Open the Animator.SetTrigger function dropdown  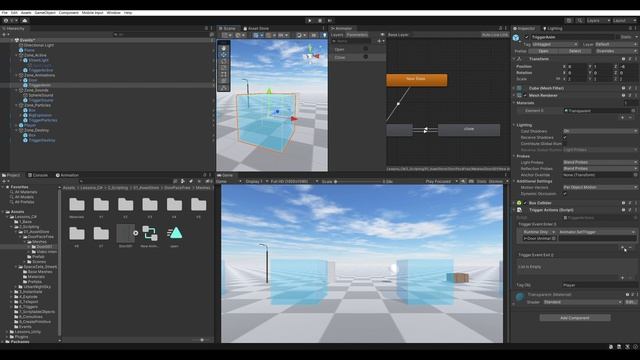coord(597,232)
